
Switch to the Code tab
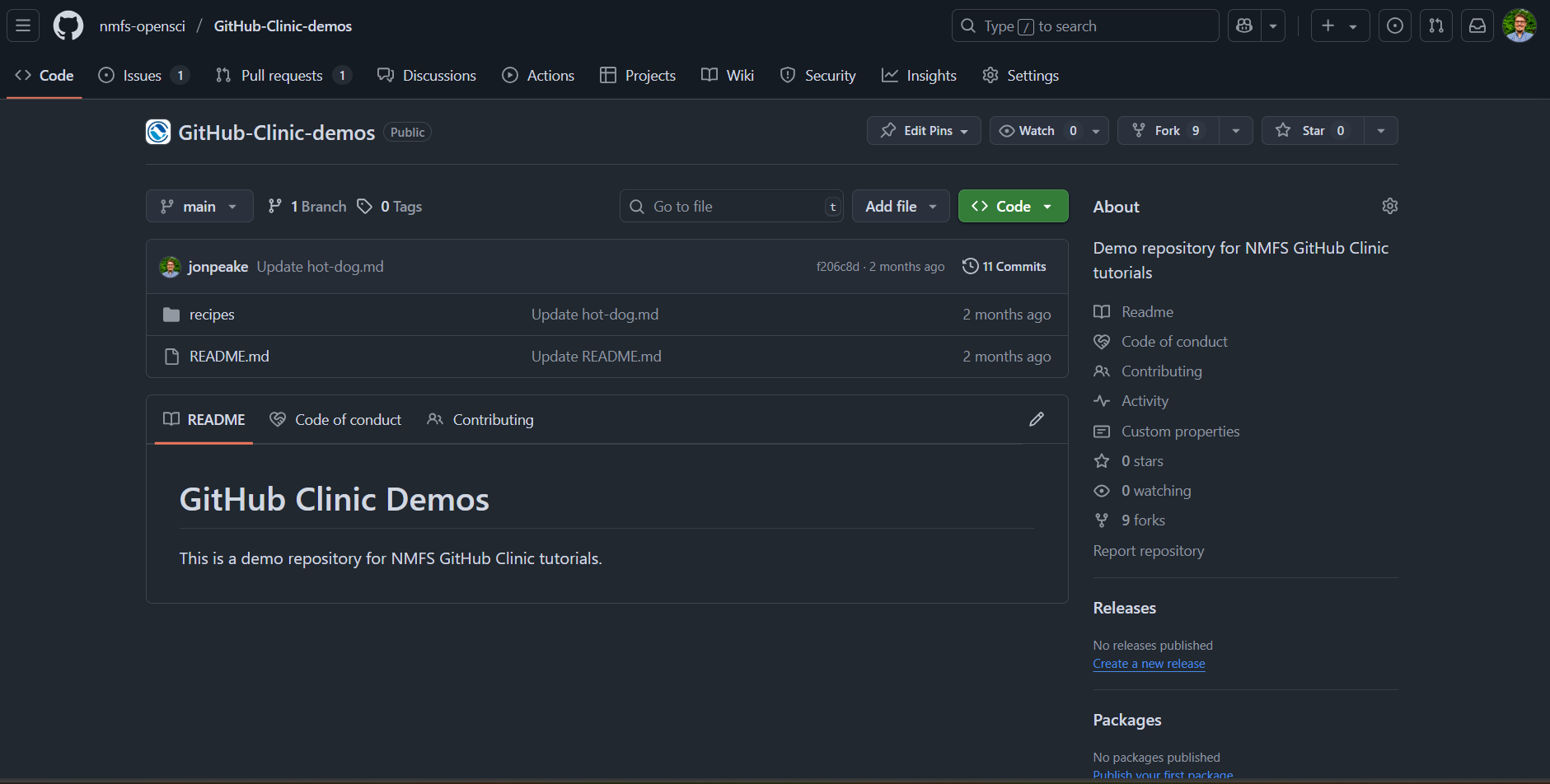tap(44, 75)
